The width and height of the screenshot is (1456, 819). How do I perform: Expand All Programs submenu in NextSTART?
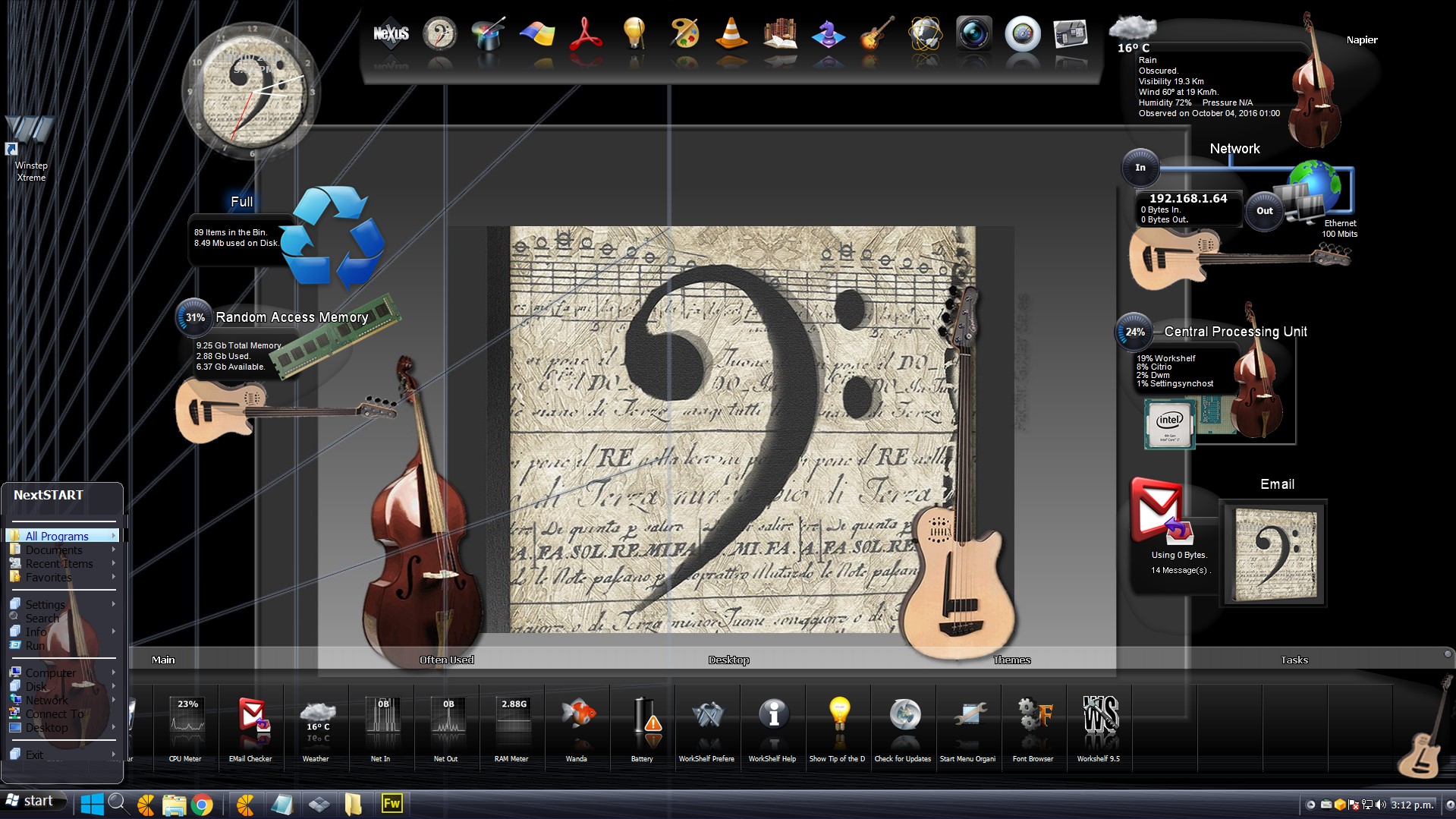[x=62, y=536]
